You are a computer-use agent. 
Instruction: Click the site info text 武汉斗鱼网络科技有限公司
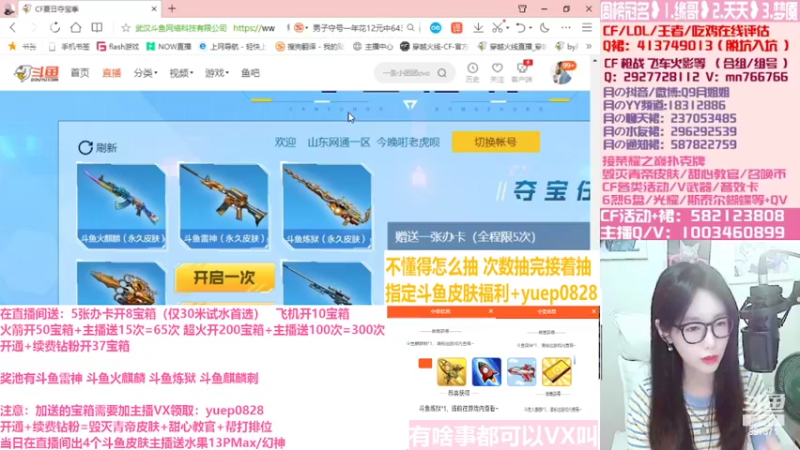pyautogui.click(x=181, y=28)
